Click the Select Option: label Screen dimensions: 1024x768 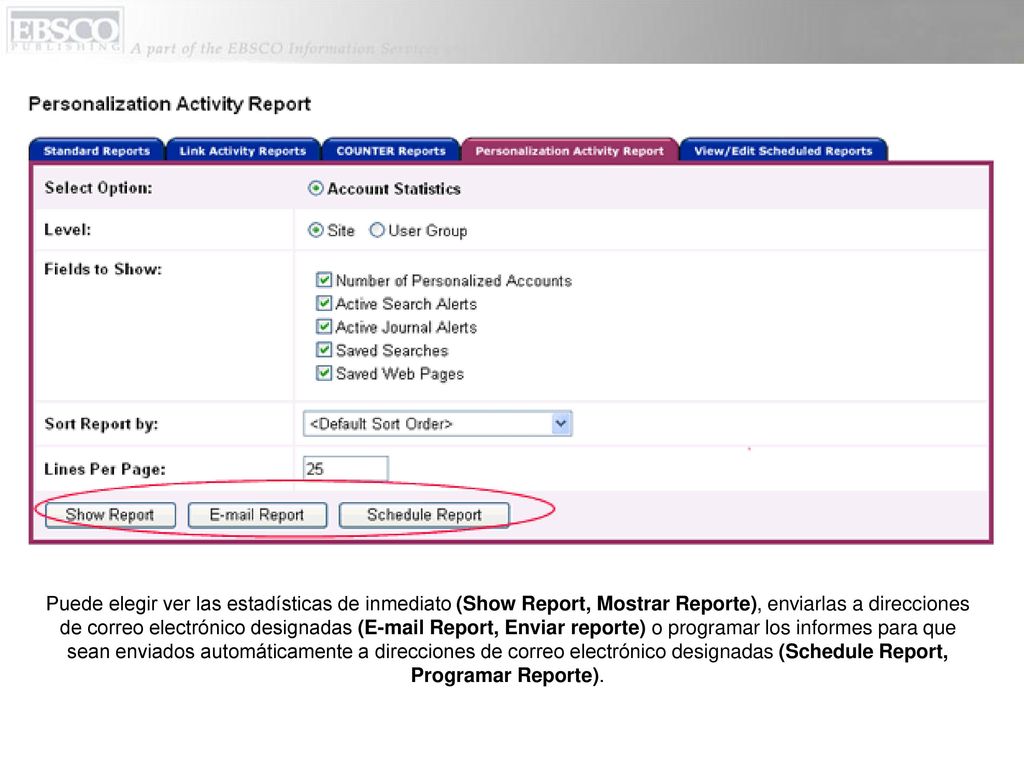[x=98, y=188]
